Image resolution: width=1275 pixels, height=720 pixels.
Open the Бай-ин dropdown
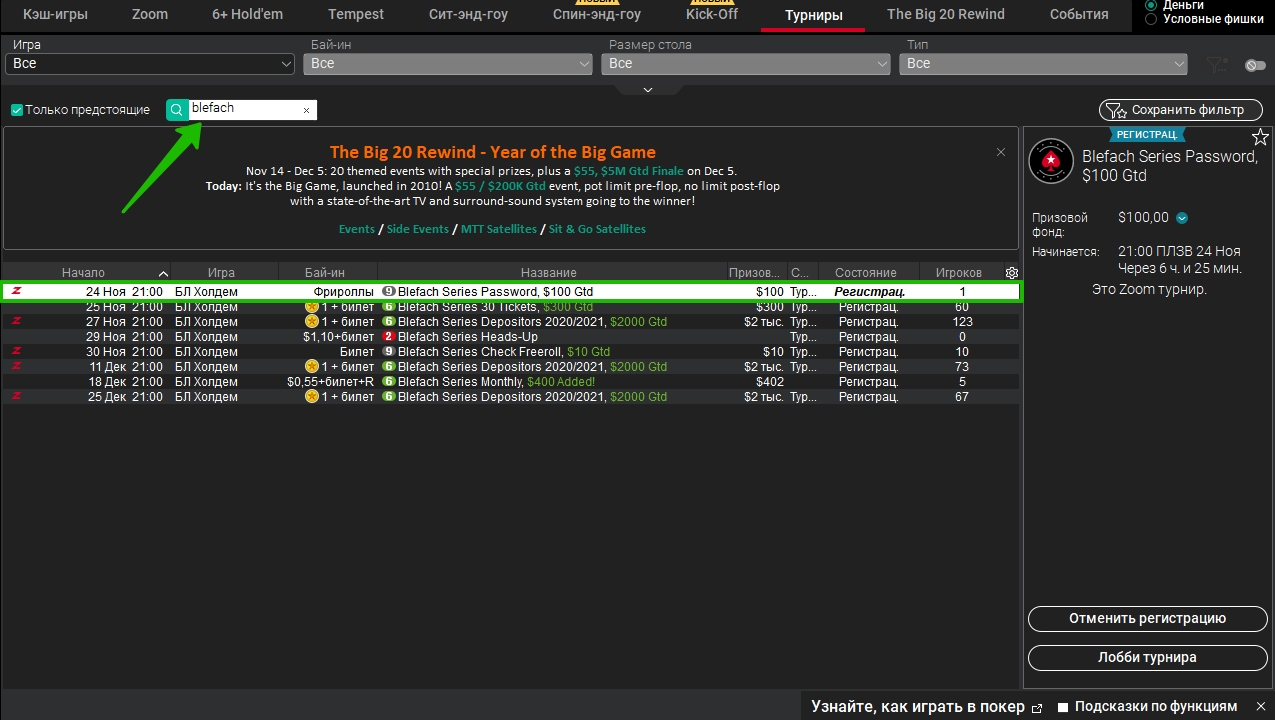(x=448, y=64)
